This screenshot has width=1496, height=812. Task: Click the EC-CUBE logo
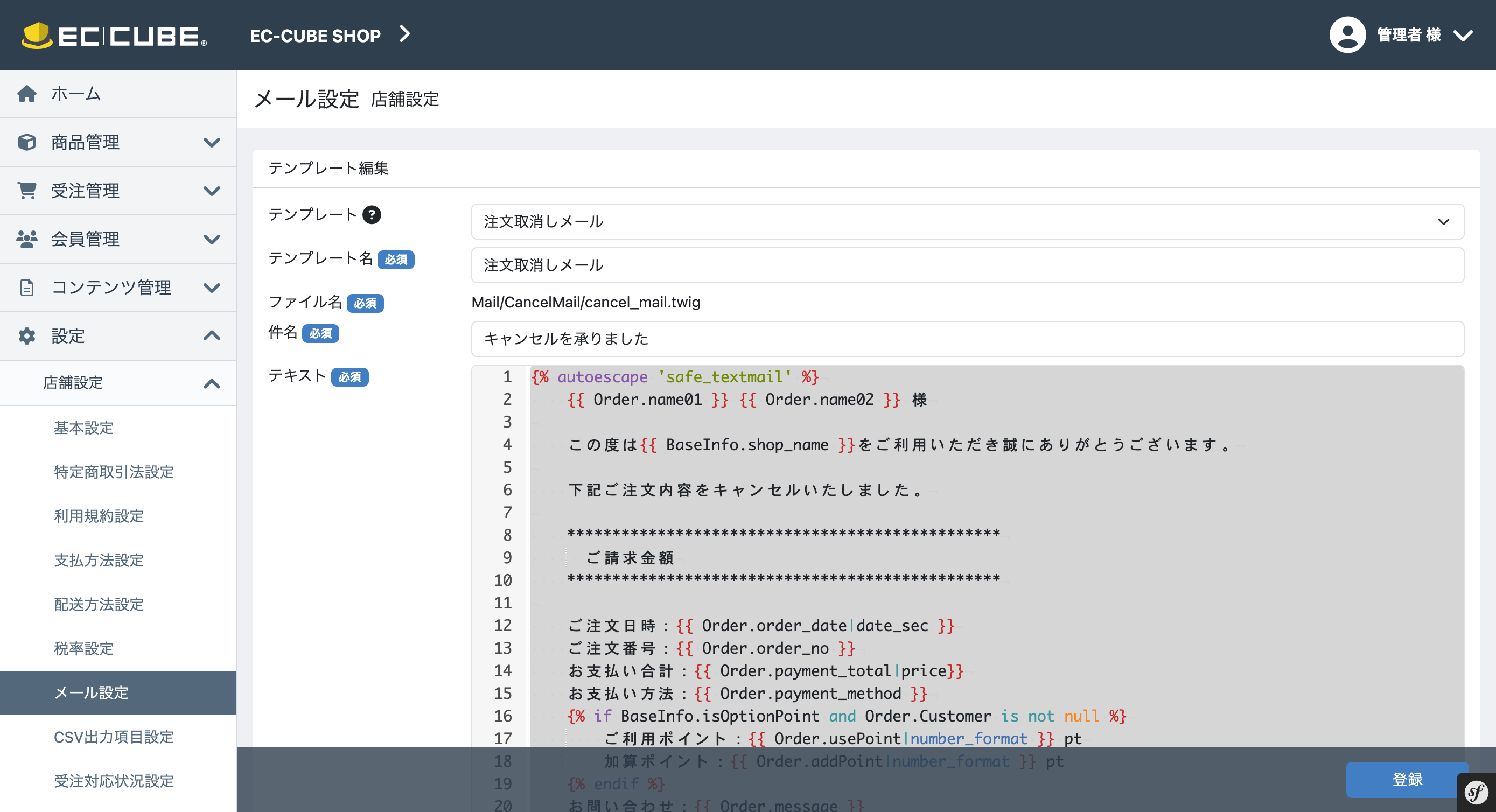[x=114, y=36]
